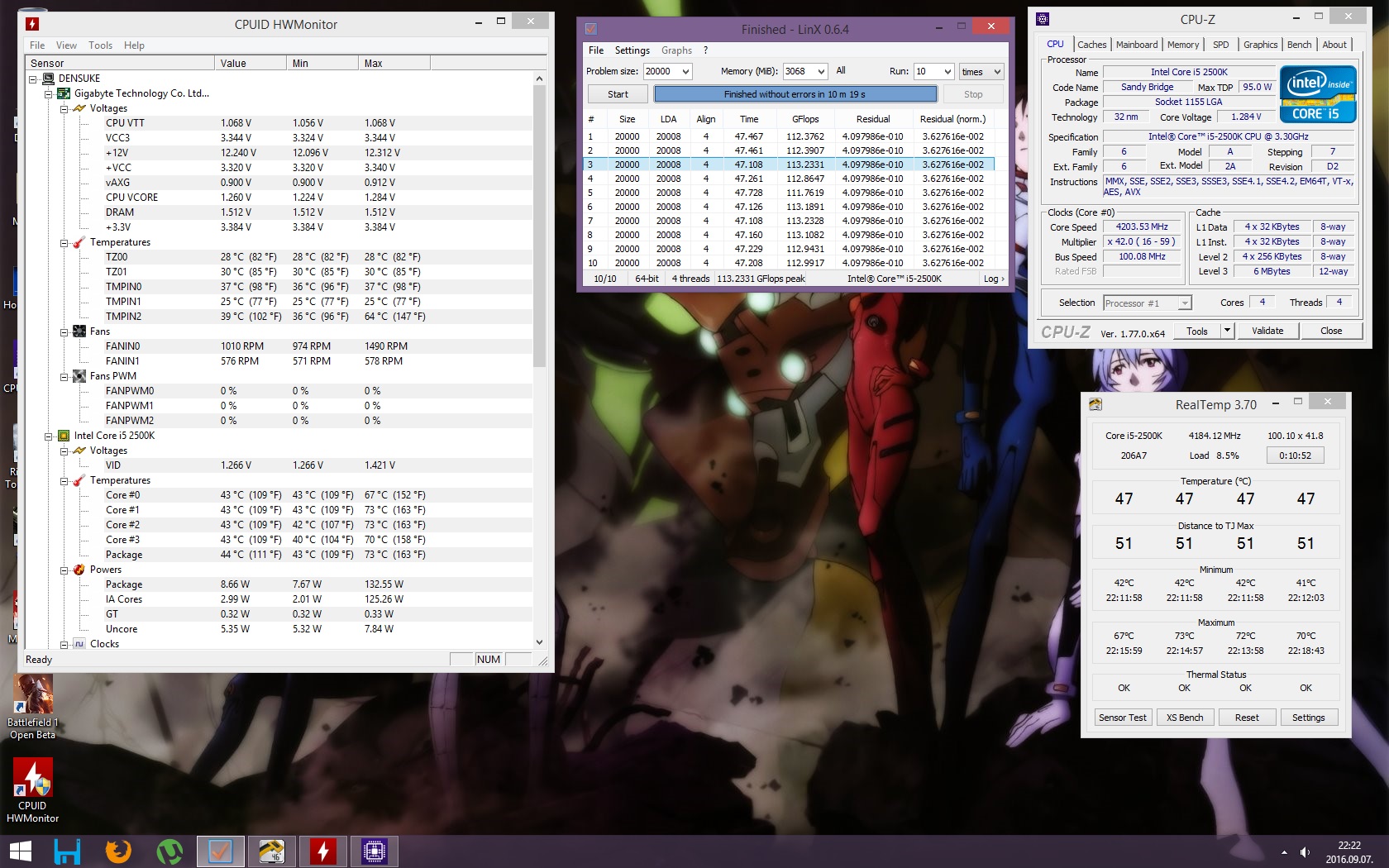Collapse the Fans node in HWMonitor
This screenshot has width=1389, height=868.
(64, 332)
